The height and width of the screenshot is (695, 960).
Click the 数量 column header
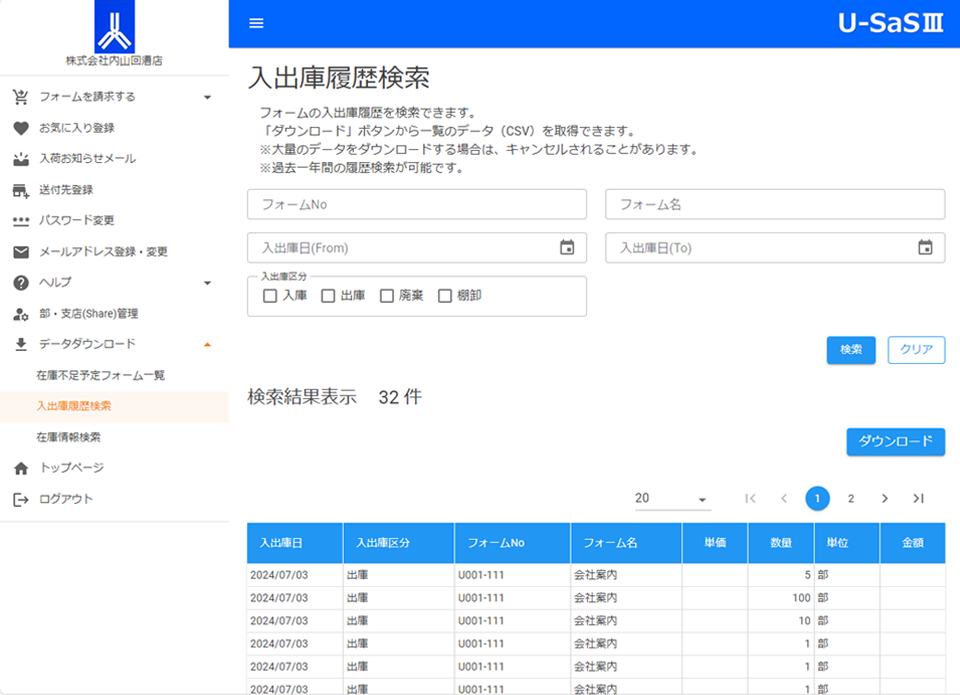click(x=781, y=543)
